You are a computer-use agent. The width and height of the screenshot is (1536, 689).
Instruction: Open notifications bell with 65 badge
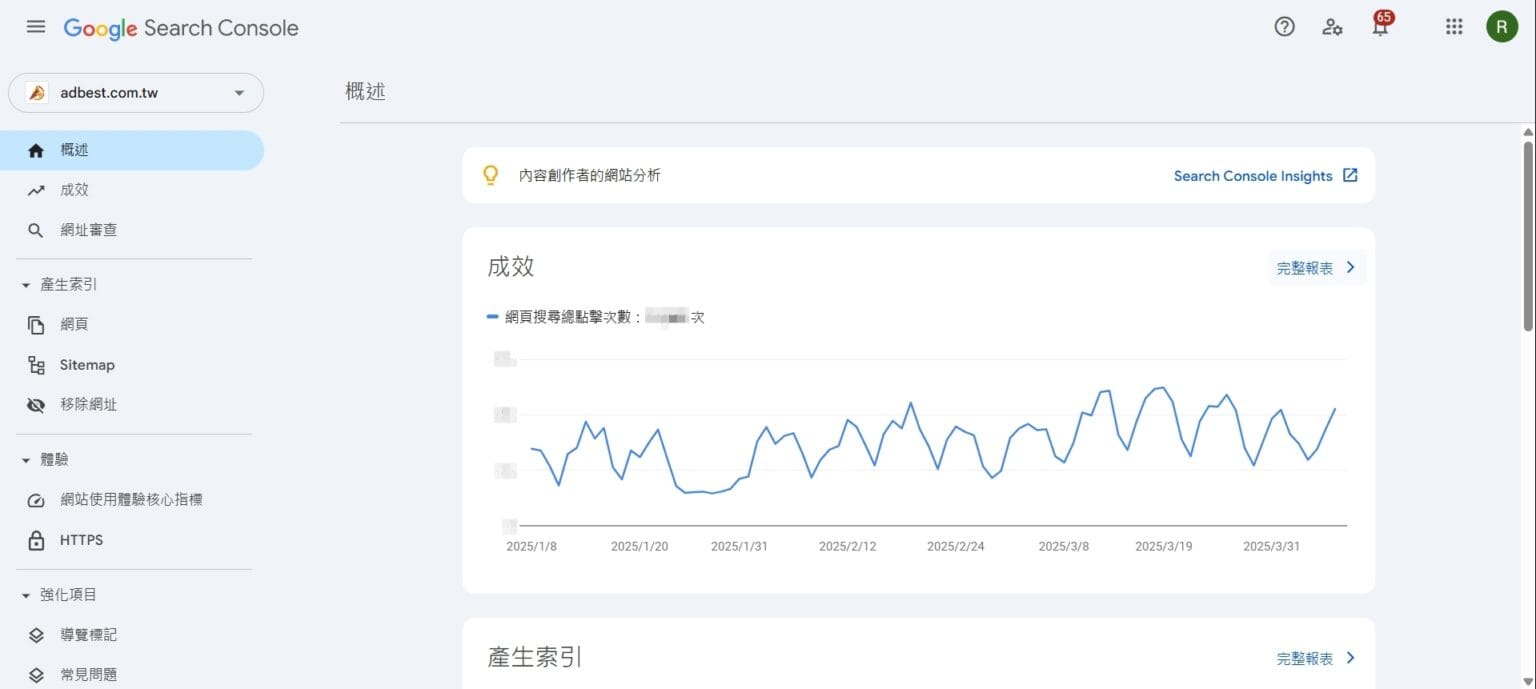1380,27
